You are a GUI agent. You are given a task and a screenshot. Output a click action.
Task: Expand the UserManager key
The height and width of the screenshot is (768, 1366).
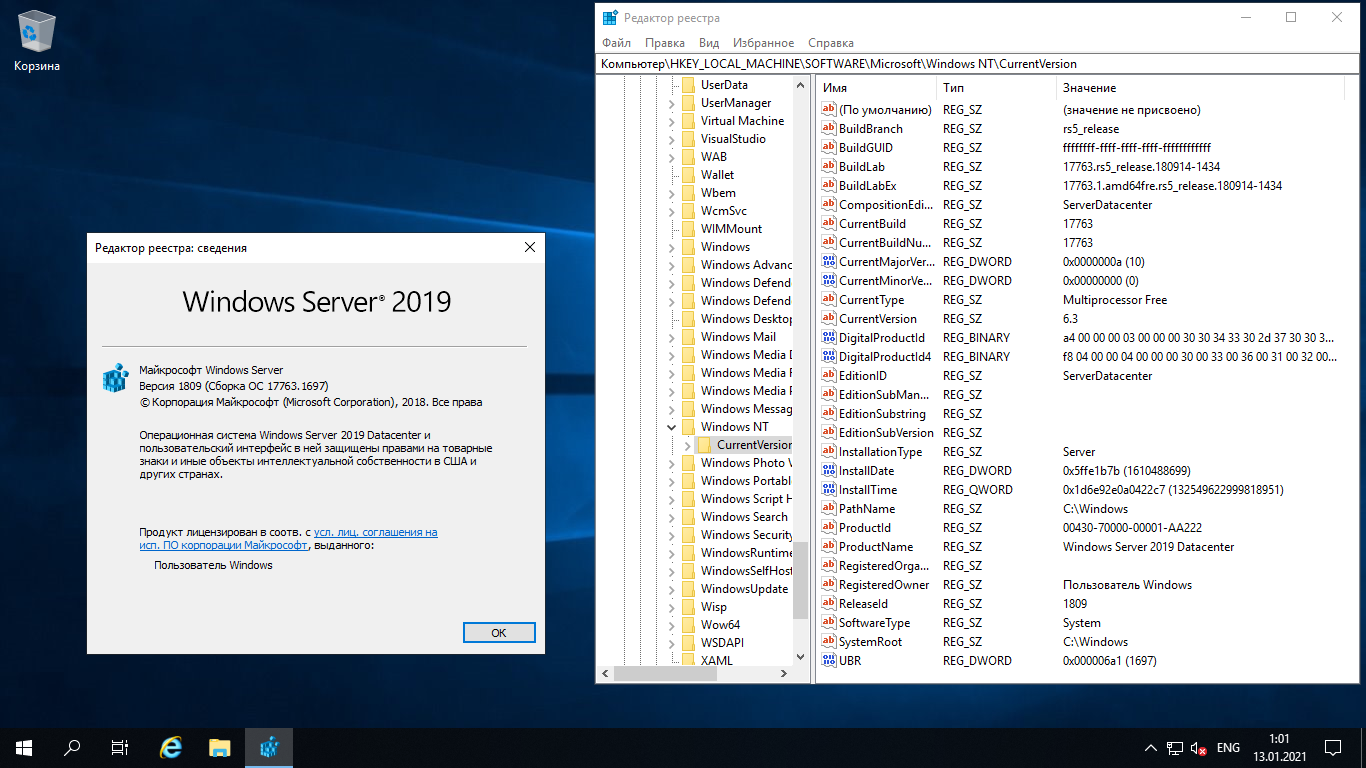click(x=672, y=103)
